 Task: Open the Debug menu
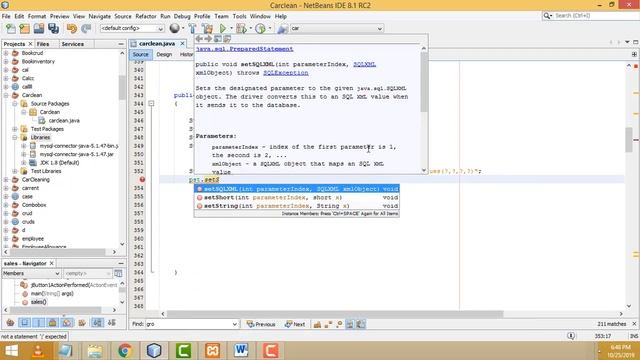tap(182, 16)
